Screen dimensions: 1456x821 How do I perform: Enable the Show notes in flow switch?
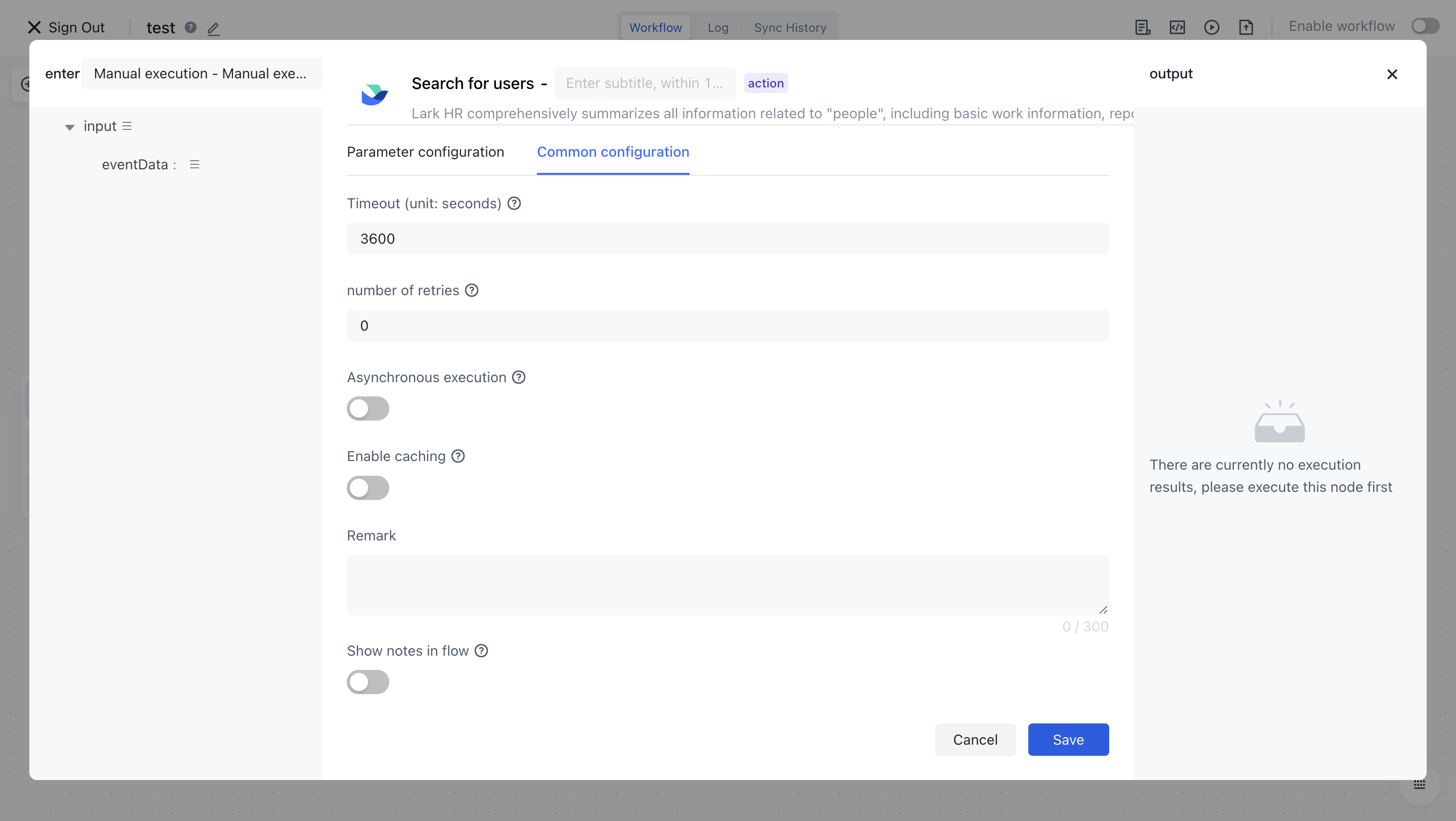[x=368, y=682]
